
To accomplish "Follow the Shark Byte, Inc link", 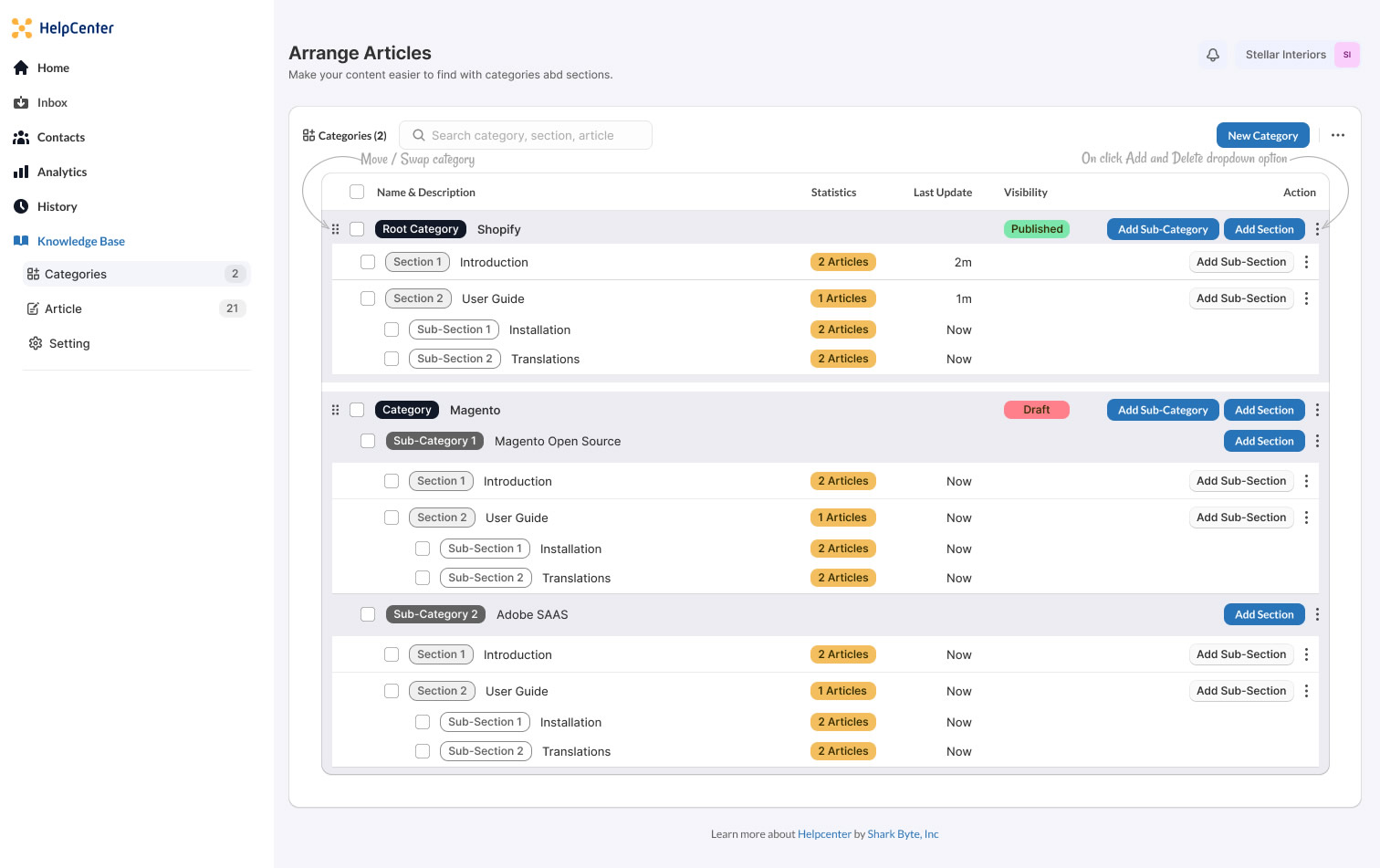I will tap(903, 834).
